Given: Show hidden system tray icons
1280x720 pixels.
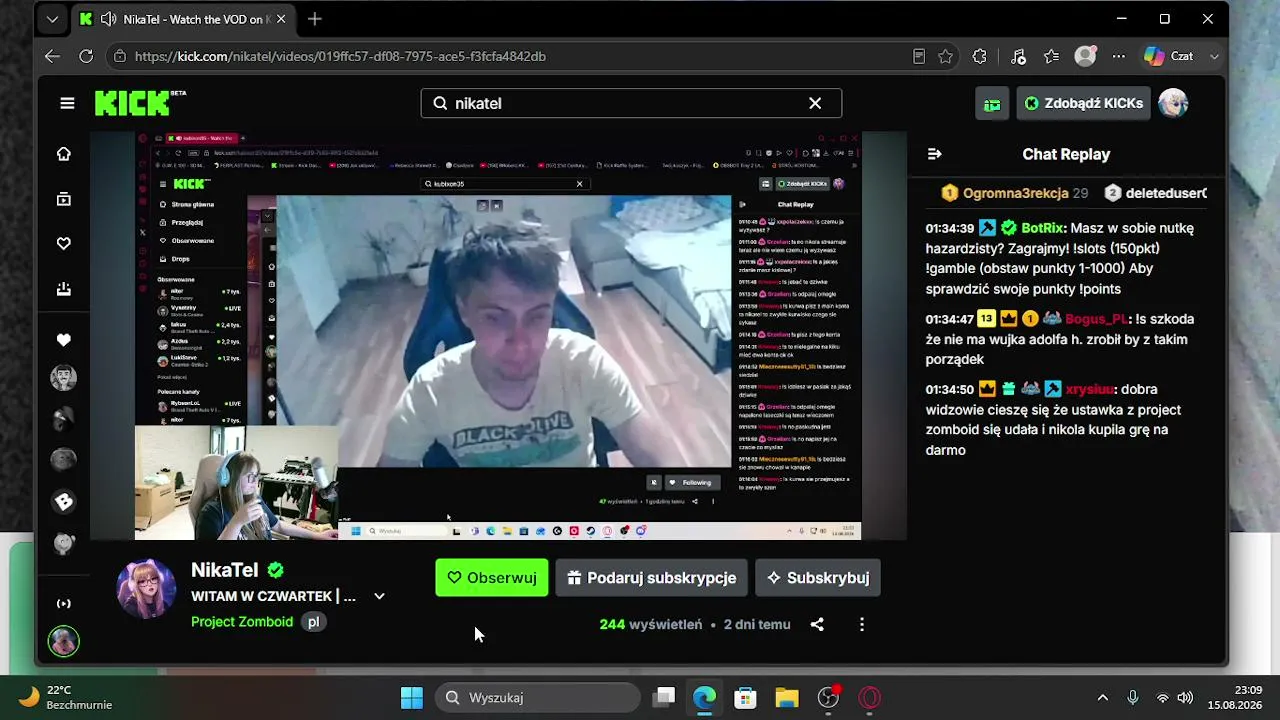Looking at the screenshot, I should [1103, 697].
